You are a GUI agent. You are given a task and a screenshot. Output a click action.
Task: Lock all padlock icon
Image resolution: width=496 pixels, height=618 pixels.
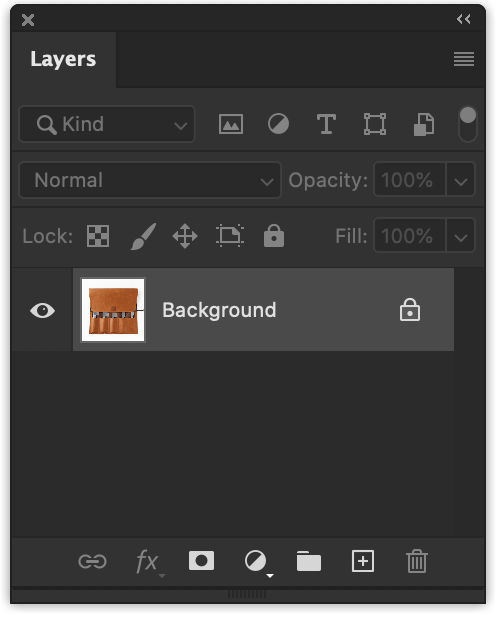pos(274,236)
